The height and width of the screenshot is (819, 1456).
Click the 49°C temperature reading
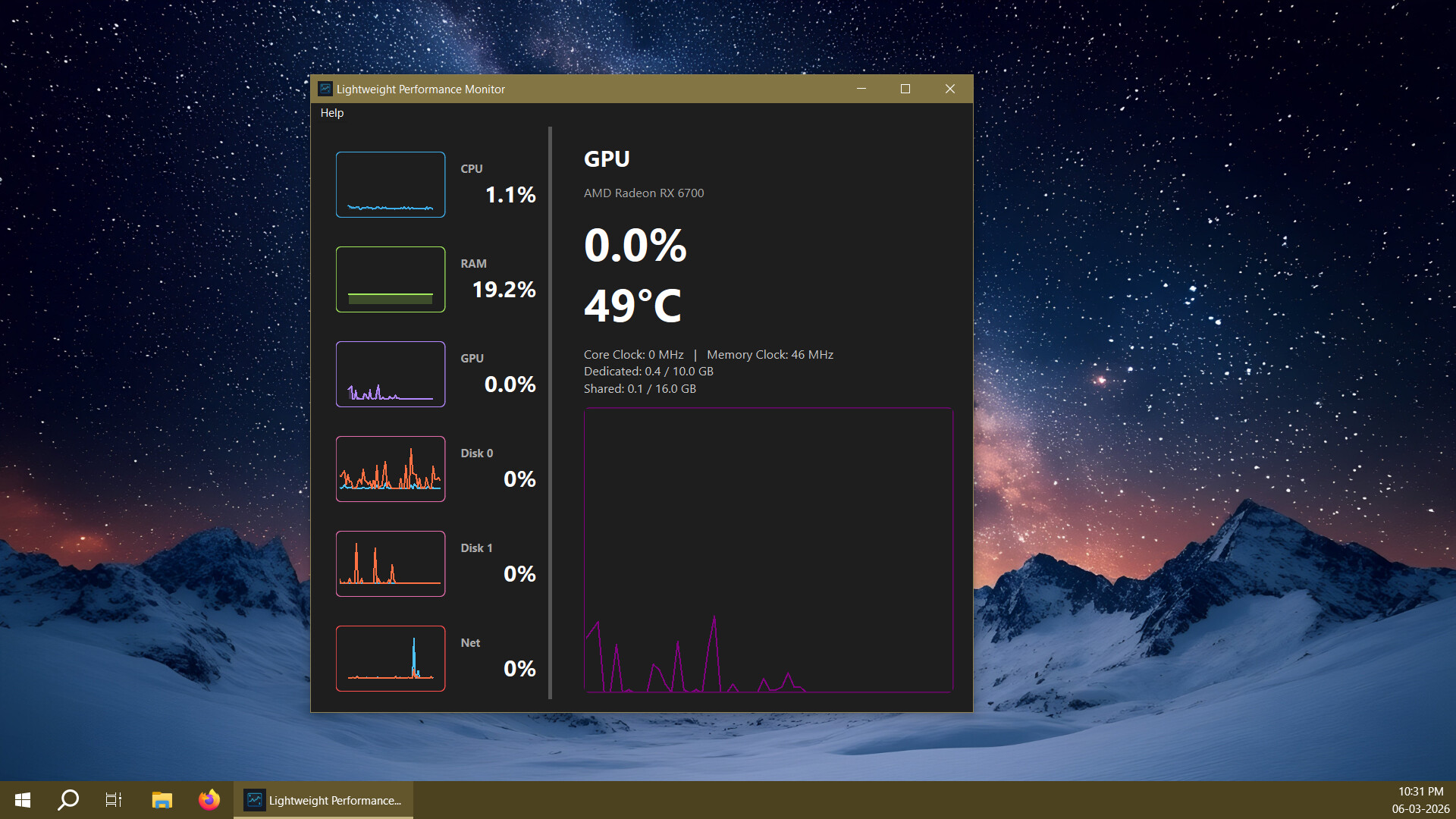tap(633, 306)
